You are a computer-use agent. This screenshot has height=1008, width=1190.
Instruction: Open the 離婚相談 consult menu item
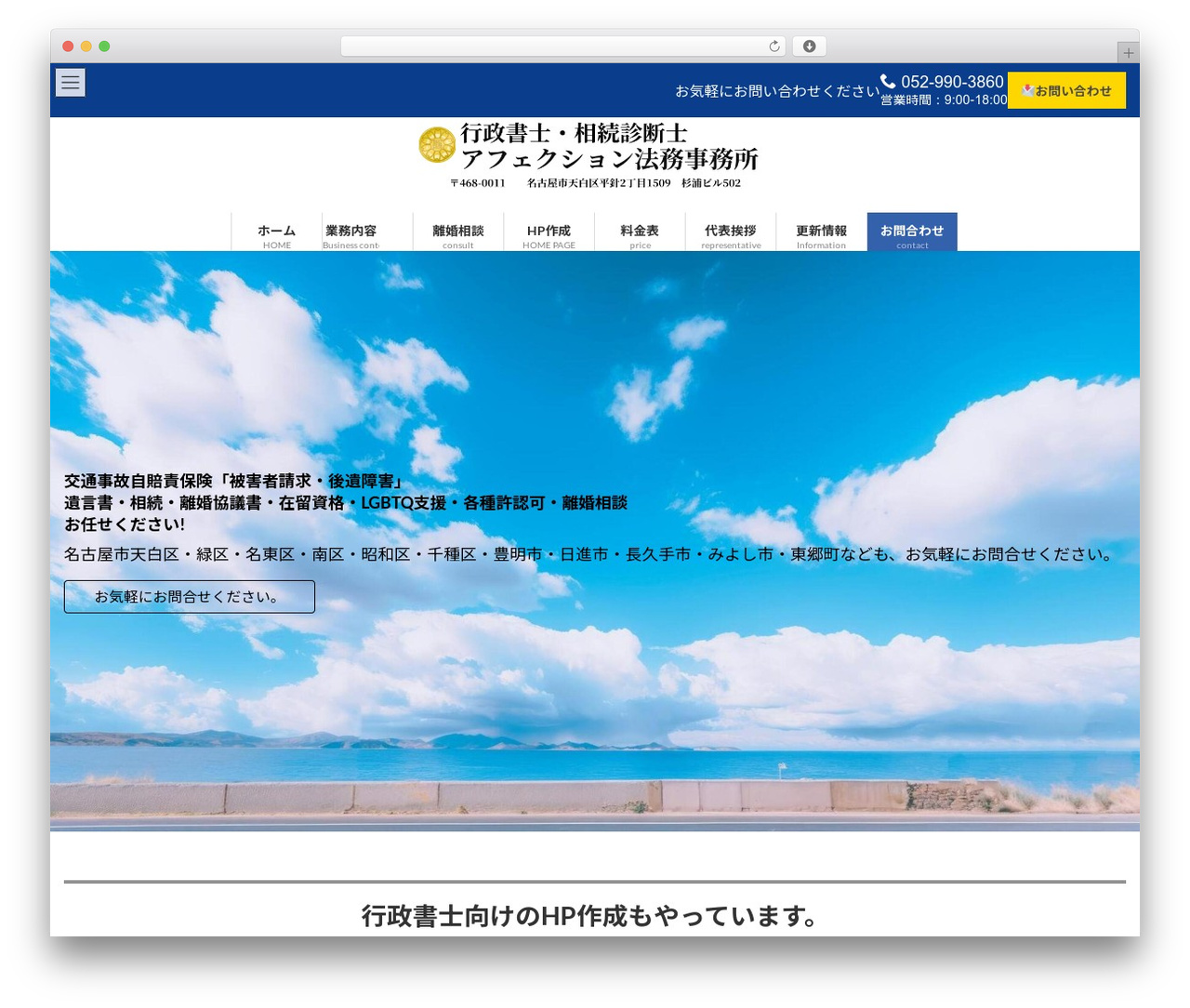[x=458, y=232]
